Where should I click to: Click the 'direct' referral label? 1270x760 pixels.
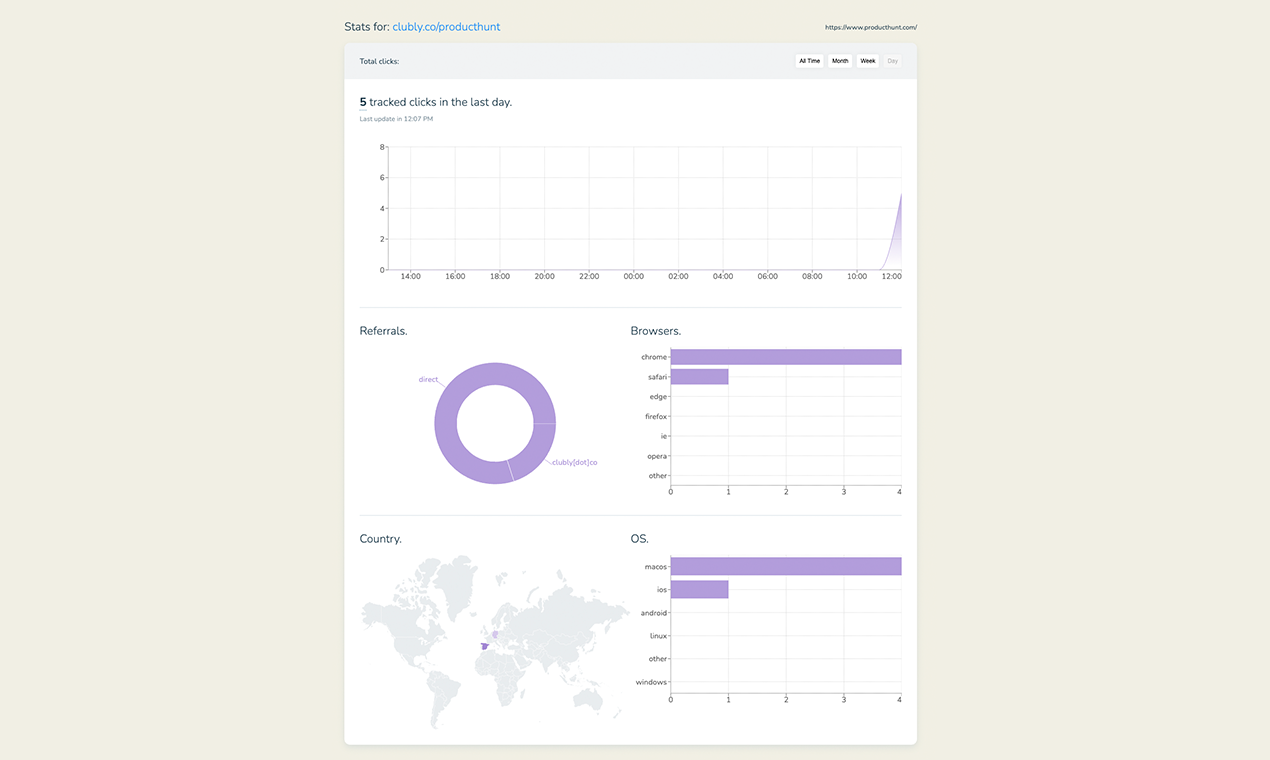[x=428, y=380]
